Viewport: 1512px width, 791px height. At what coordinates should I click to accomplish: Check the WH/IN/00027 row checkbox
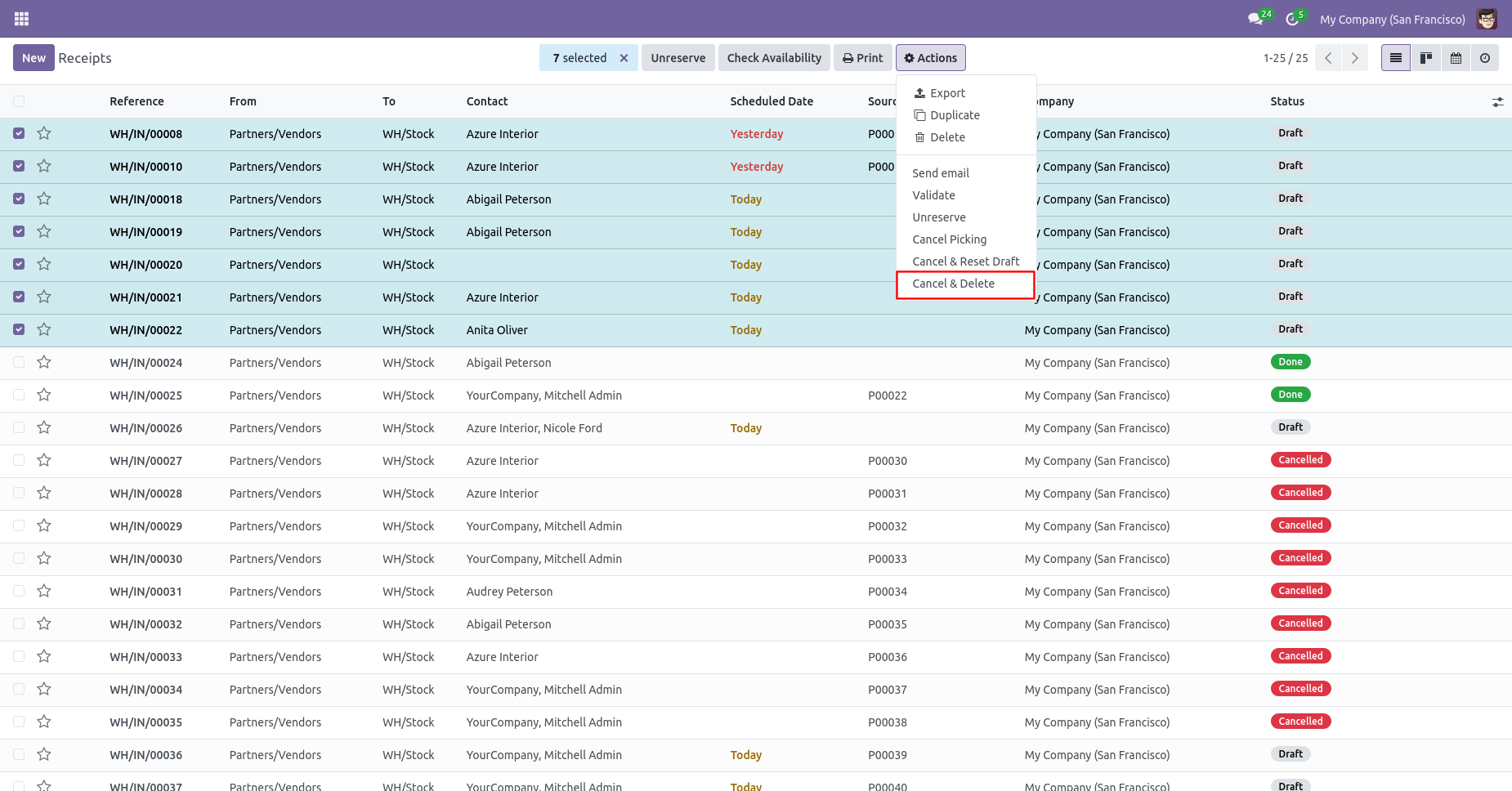point(19,460)
